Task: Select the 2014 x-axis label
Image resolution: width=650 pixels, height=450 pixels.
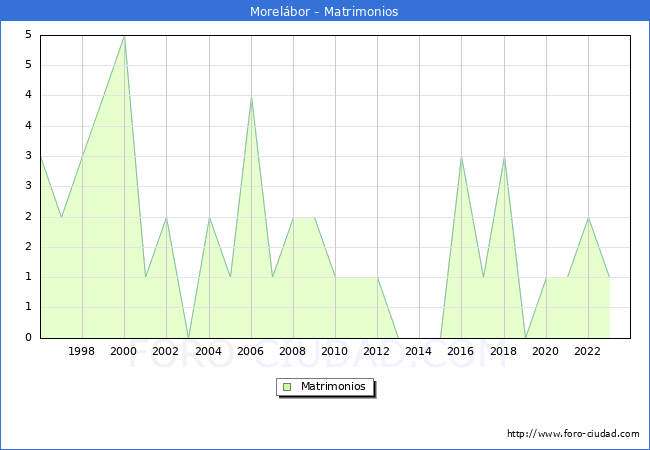Action: tap(419, 351)
